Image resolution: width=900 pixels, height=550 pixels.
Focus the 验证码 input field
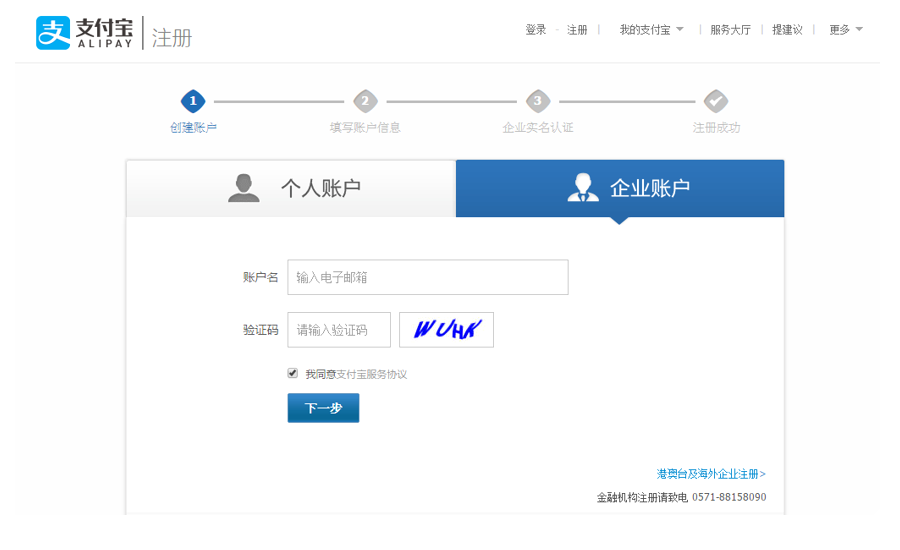339,330
